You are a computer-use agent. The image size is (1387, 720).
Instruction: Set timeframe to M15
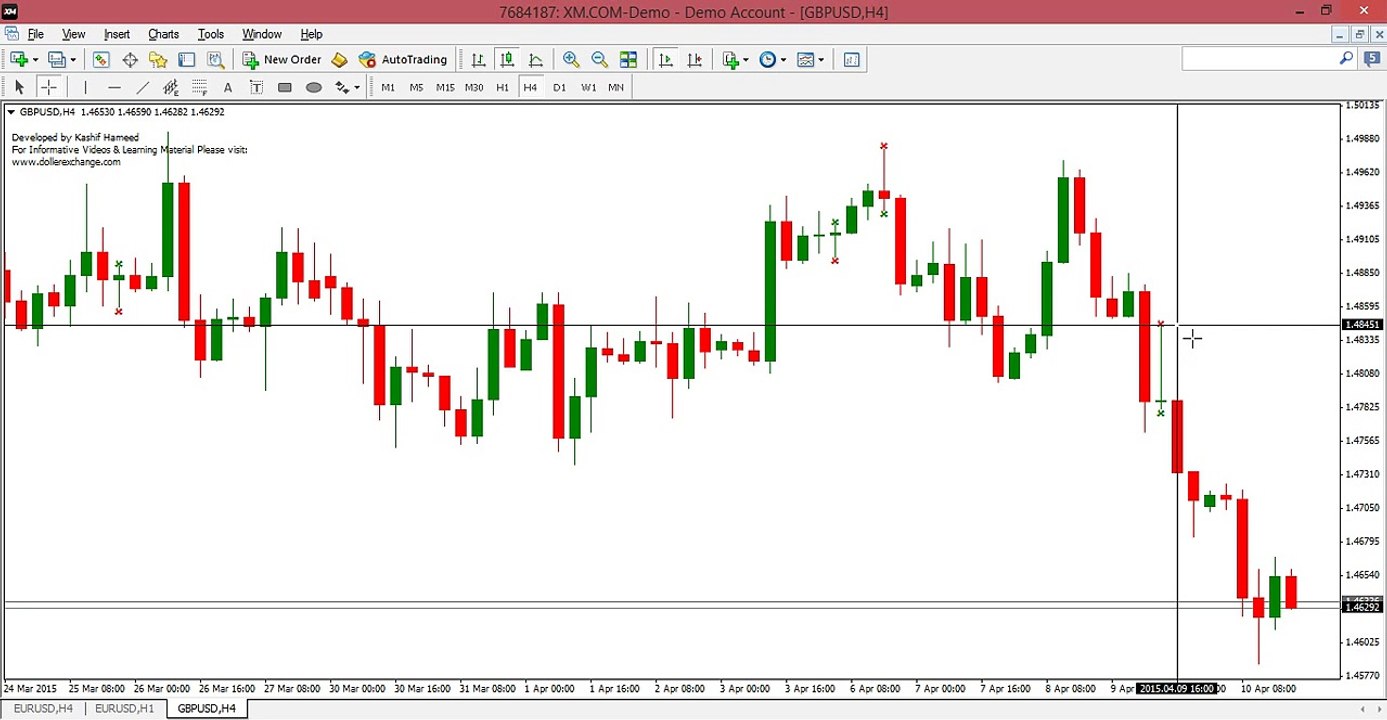point(445,88)
